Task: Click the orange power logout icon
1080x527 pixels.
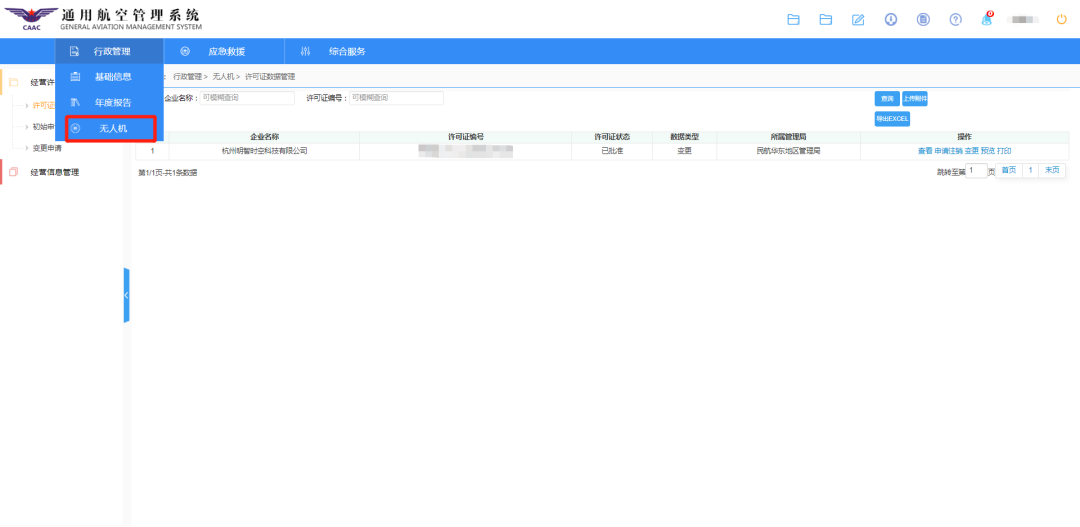Action: point(1061,20)
